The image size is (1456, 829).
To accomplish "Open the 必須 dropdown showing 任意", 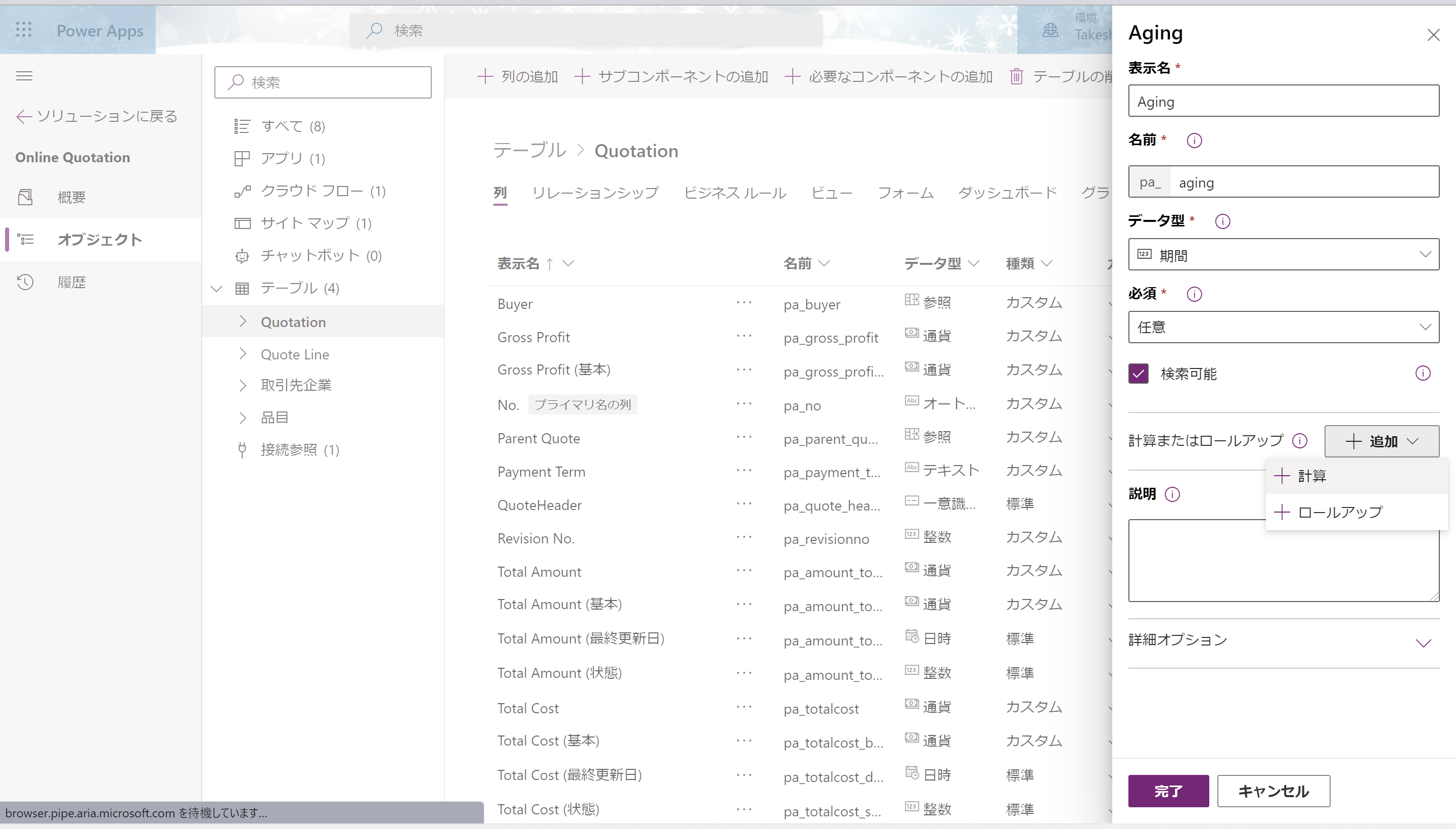I will click(1284, 327).
